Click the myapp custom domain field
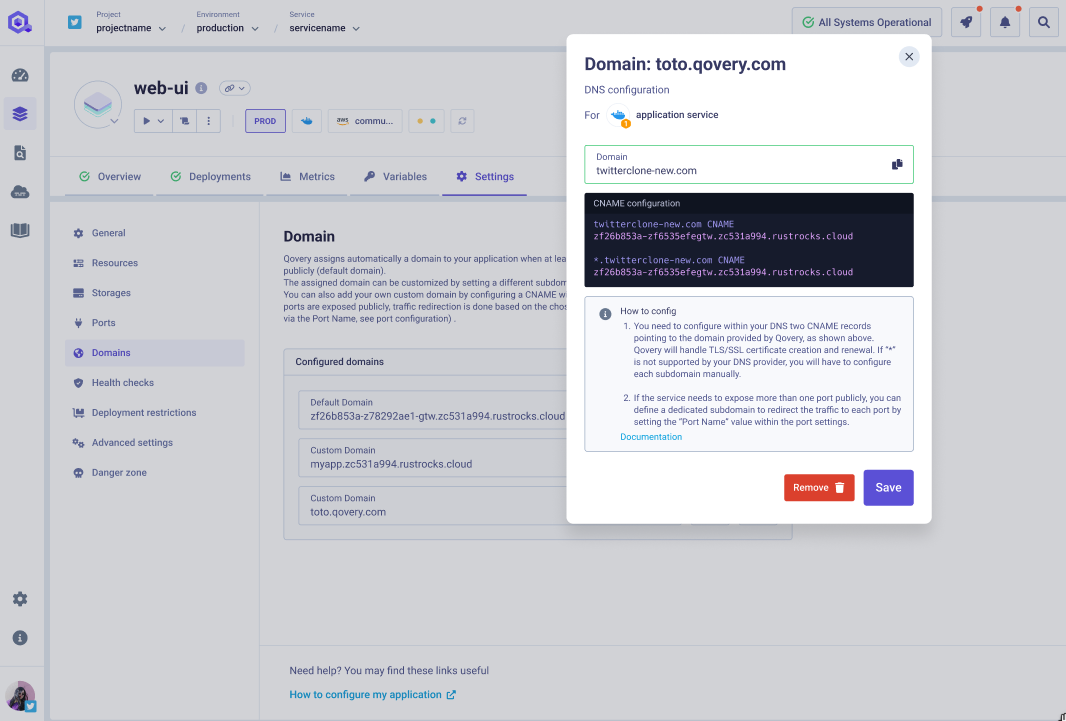The width and height of the screenshot is (1066, 721). (432, 458)
